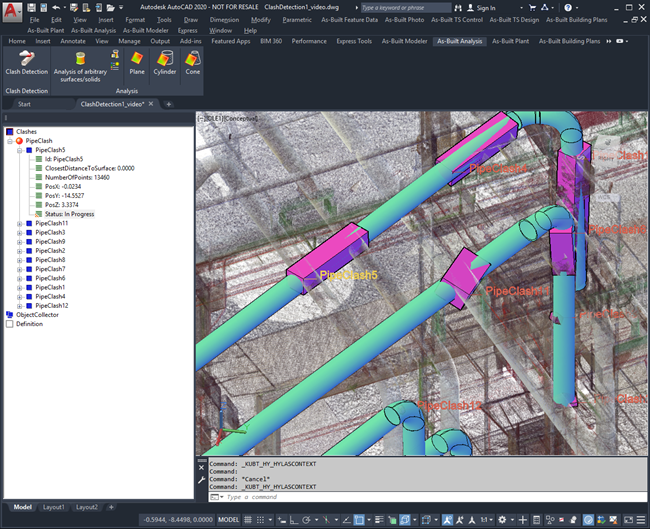
Task: Open the As-Built Modeler ribbon tab
Action: [404, 41]
